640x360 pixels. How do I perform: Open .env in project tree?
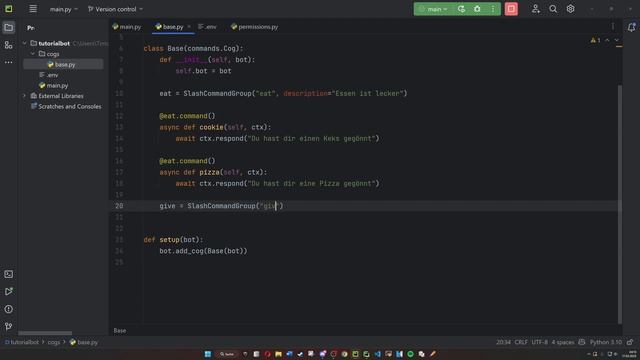pos(49,75)
